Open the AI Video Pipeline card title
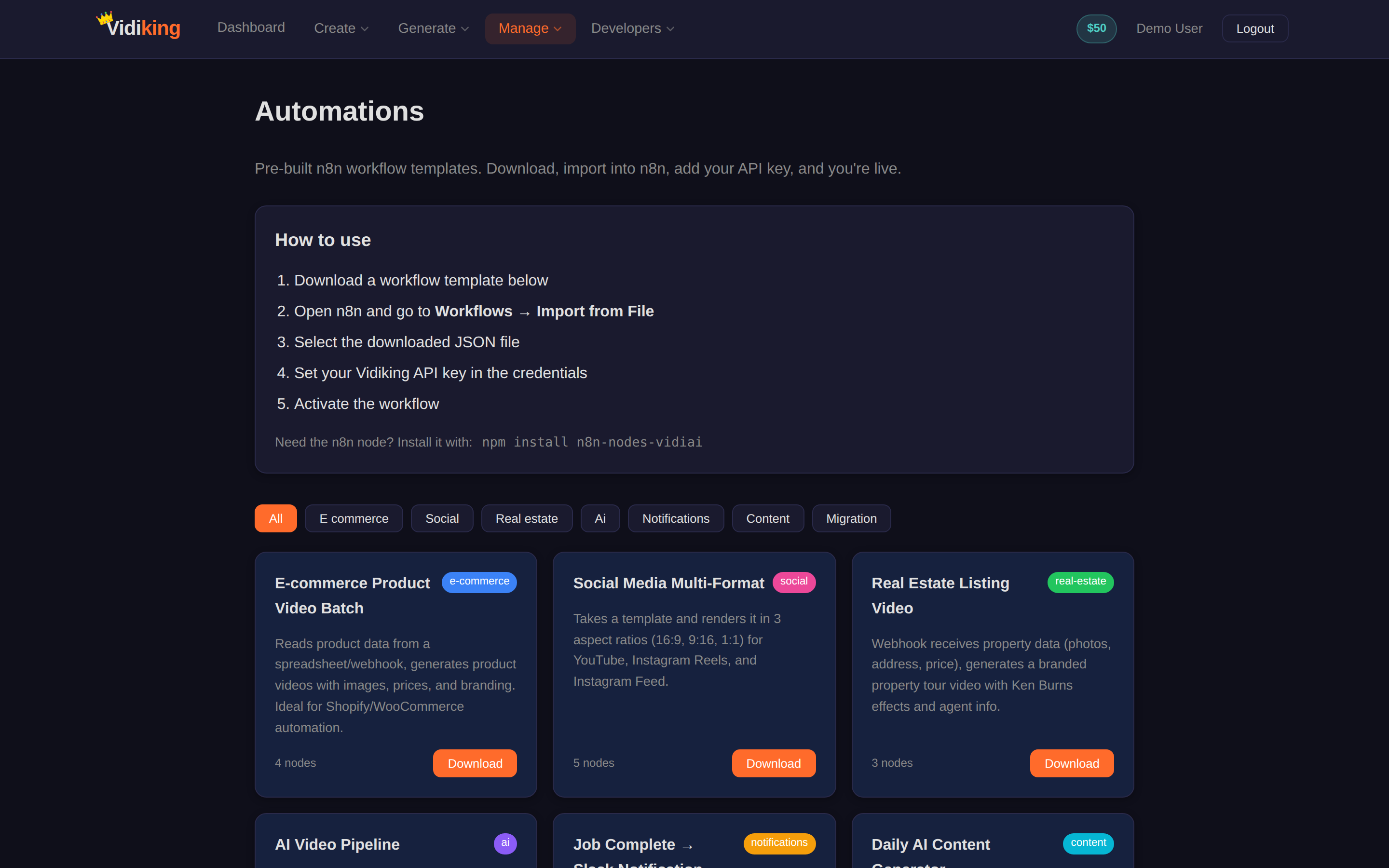1389x868 pixels. coord(337,844)
